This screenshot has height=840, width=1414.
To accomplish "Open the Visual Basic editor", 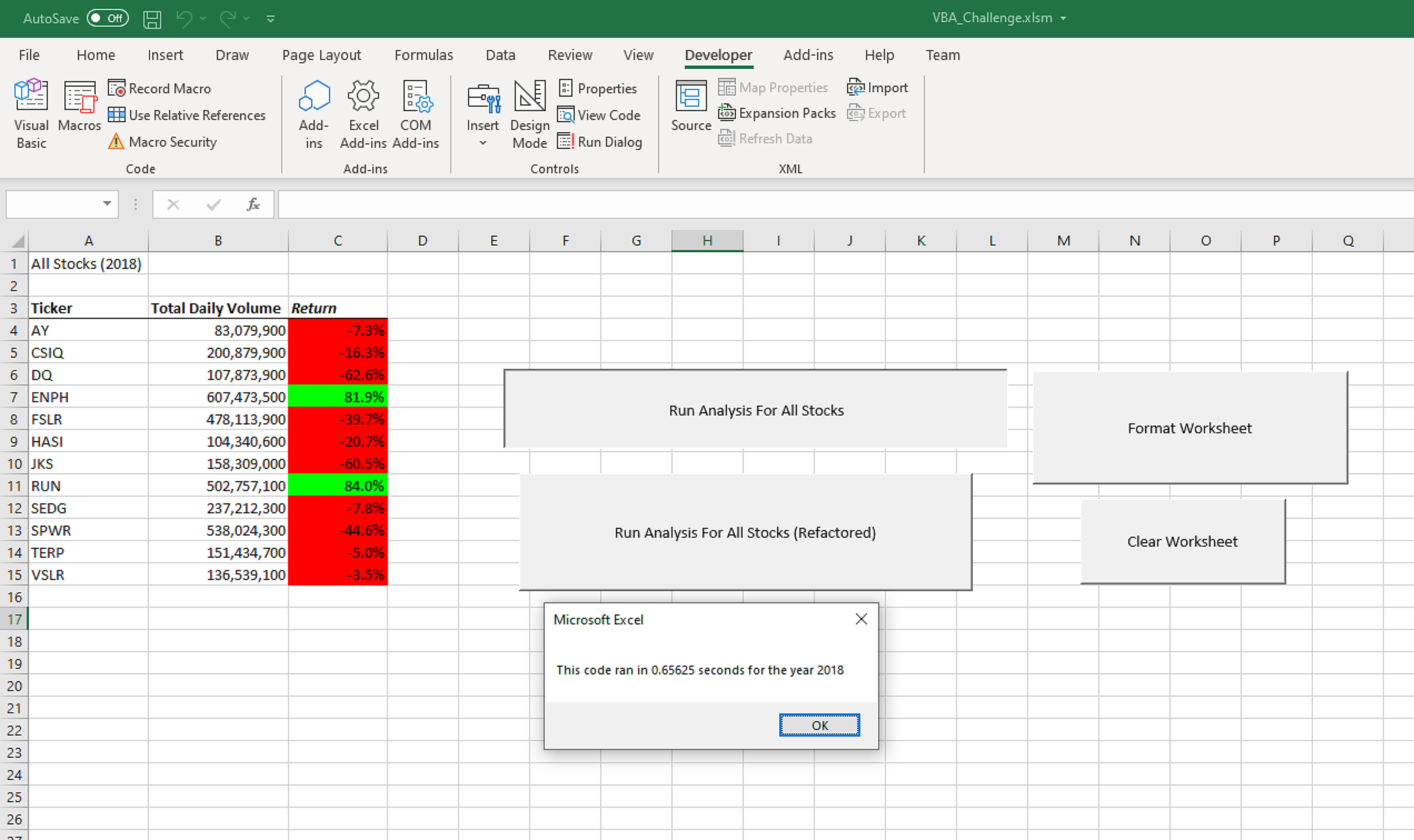I will click(x=31, y=114).
